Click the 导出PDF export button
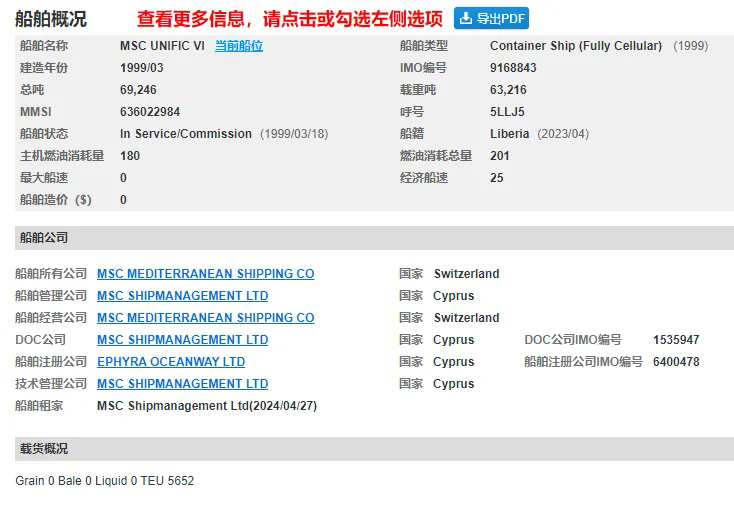Image resolution: width=734 pixels, height=507 pixels. click(491, 18)
